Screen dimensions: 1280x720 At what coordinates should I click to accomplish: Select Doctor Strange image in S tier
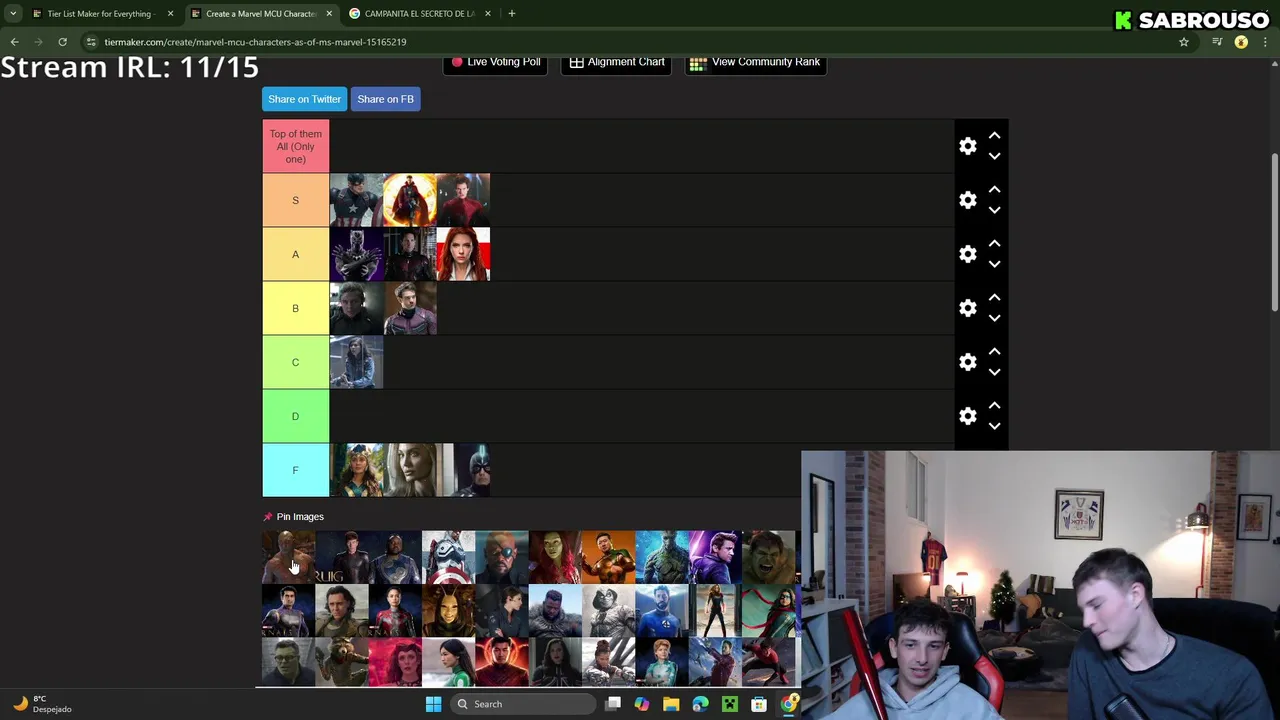[409, 200]
